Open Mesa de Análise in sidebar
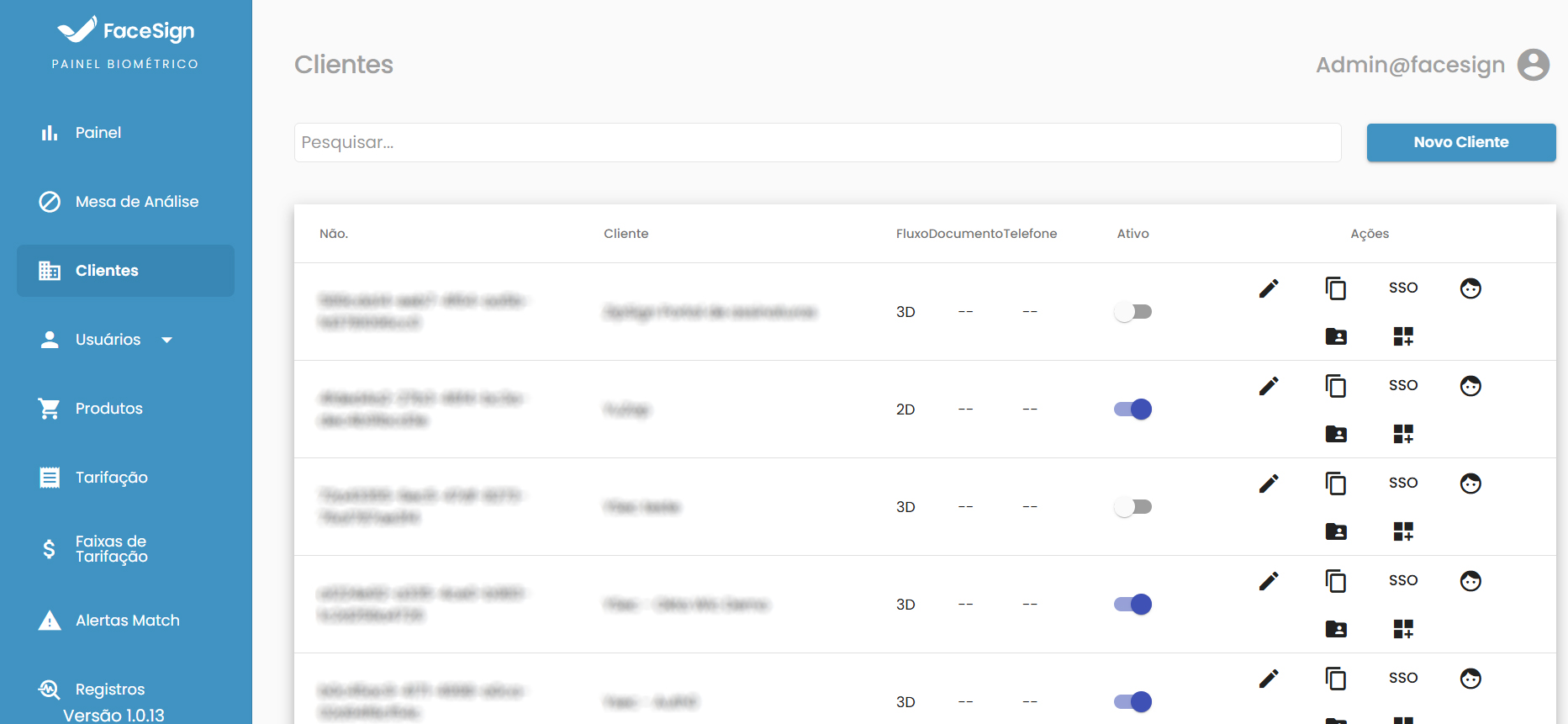1568x724 pixels. tap(136, 202)
